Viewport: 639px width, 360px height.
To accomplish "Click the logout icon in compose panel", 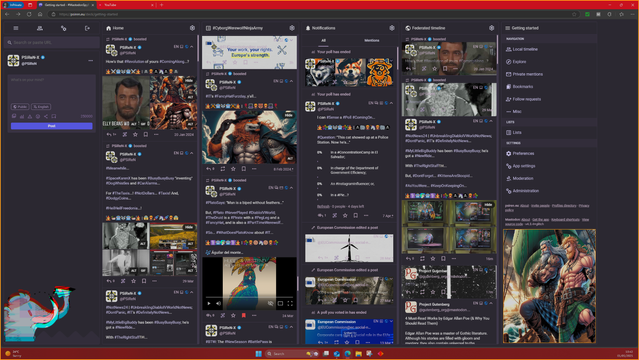I will point(87,28).
